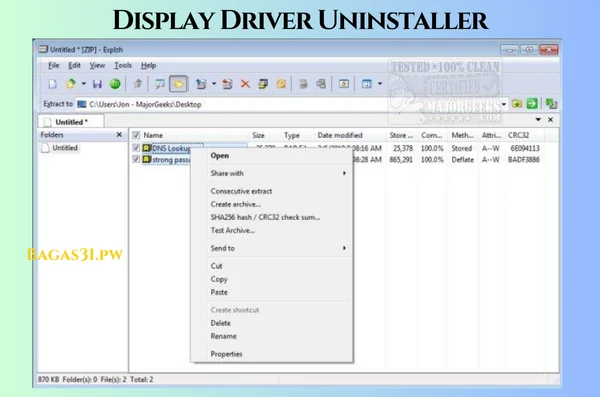Click the Extract files toolbar icon
Image resolution: width=600 pixels, height=397 pixels.
[201, 84]
